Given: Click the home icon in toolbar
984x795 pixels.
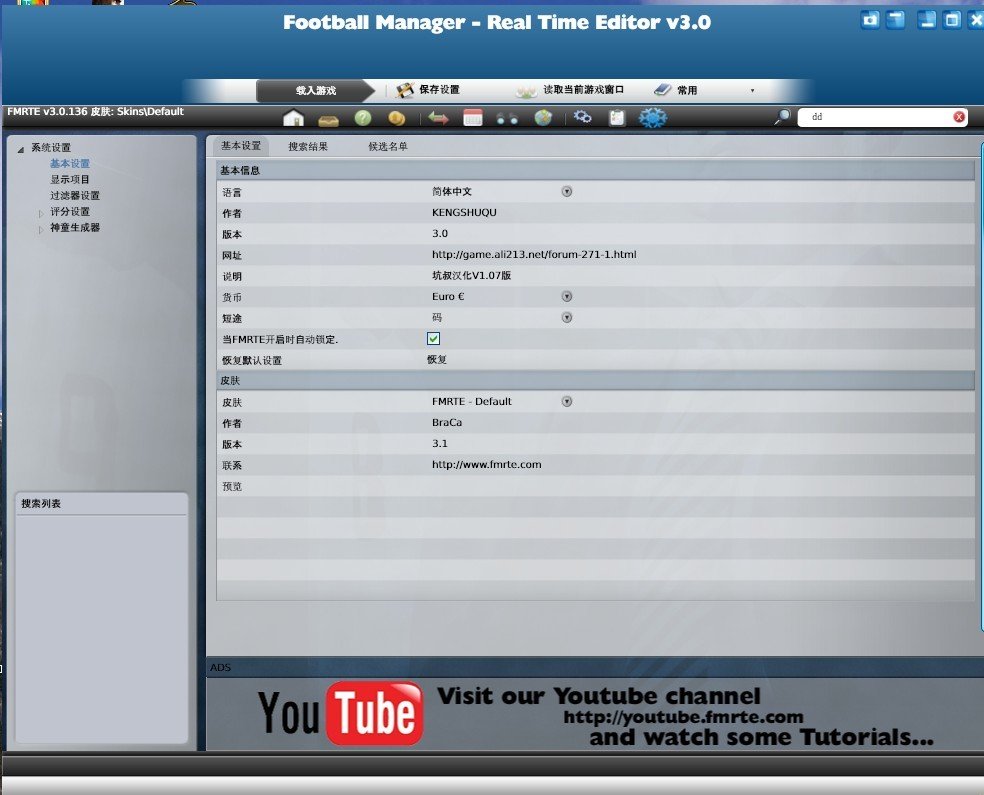Looking at the screenshot, I should pyautogui.click(x=293, y=118).
